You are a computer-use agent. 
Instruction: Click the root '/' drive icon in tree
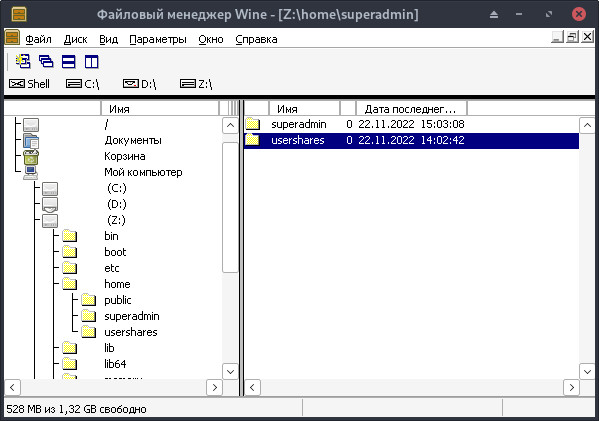coord(31,125)
